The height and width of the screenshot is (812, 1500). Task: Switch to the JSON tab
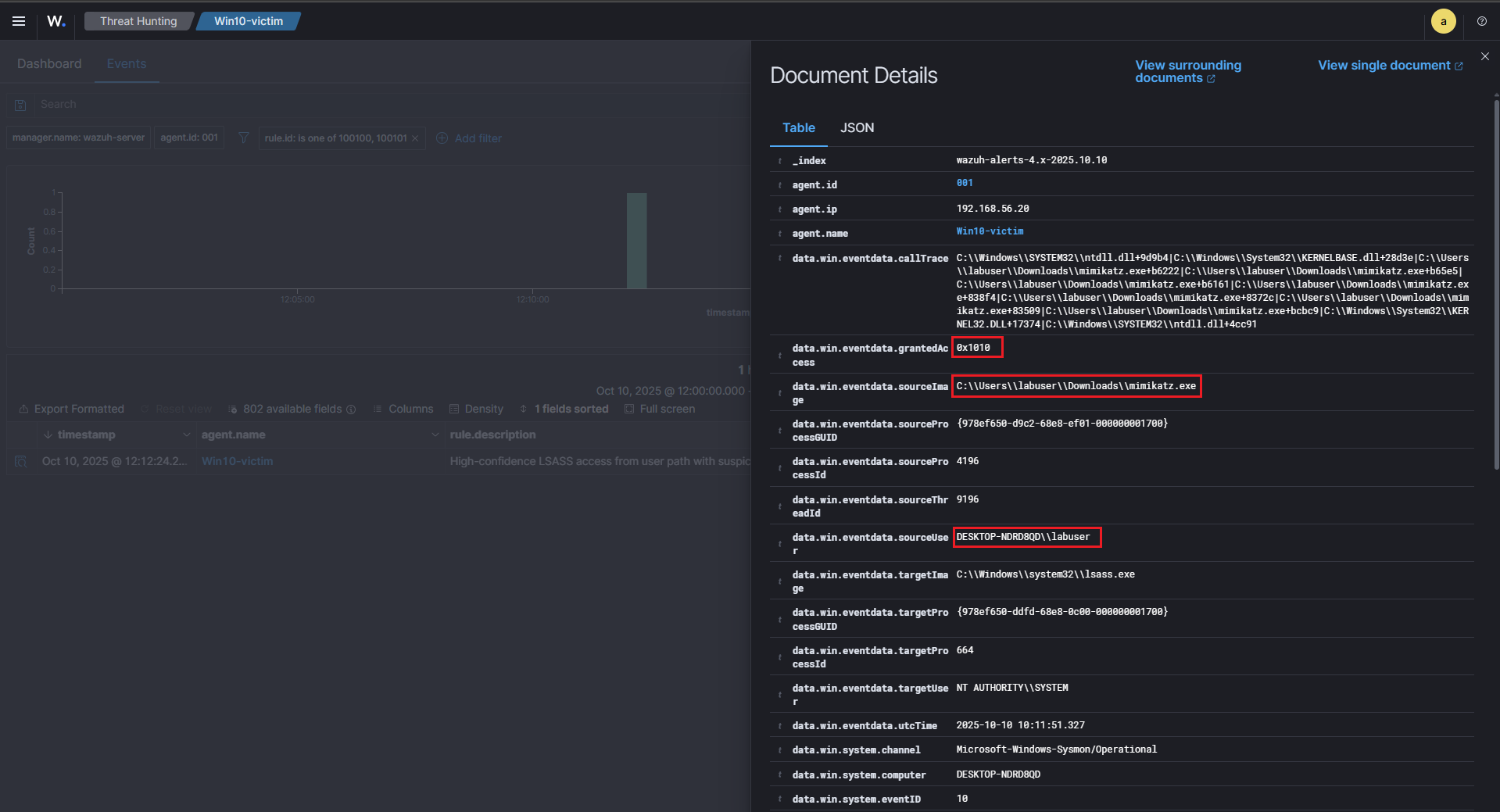point(857,128)
